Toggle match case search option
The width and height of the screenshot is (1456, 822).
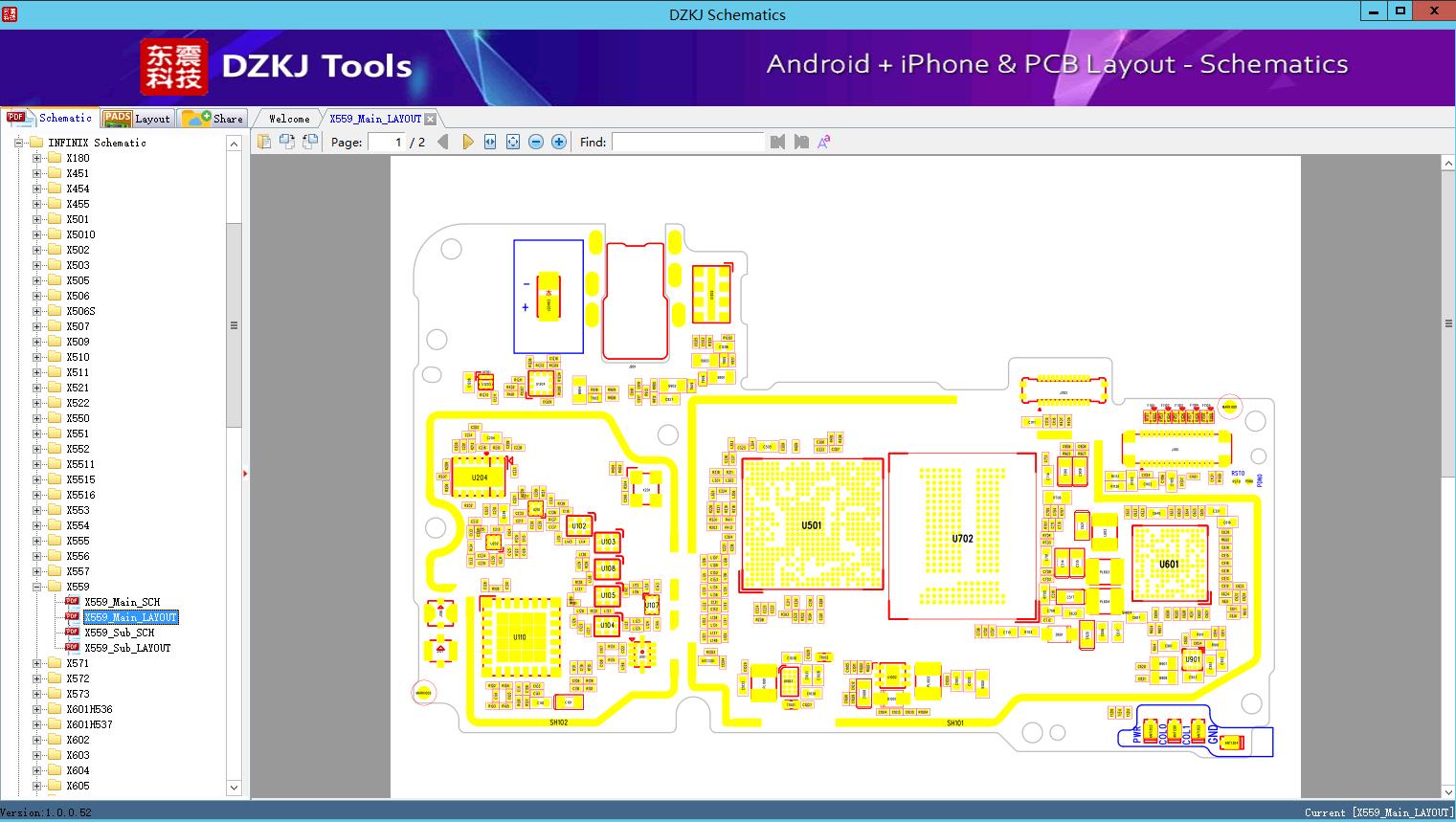(x=824, y=142)
